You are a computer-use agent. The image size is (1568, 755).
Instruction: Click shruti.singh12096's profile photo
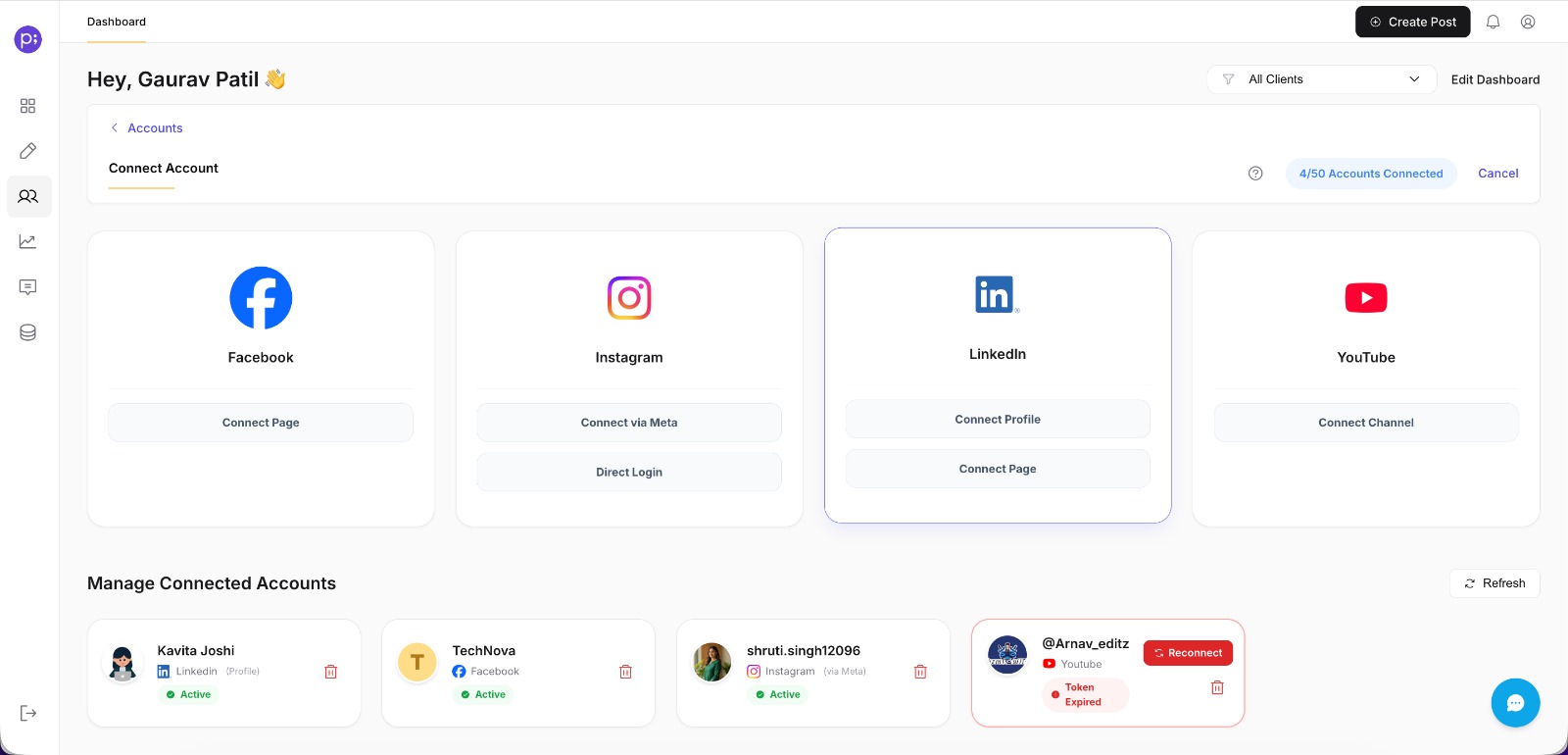click(712, 663)
